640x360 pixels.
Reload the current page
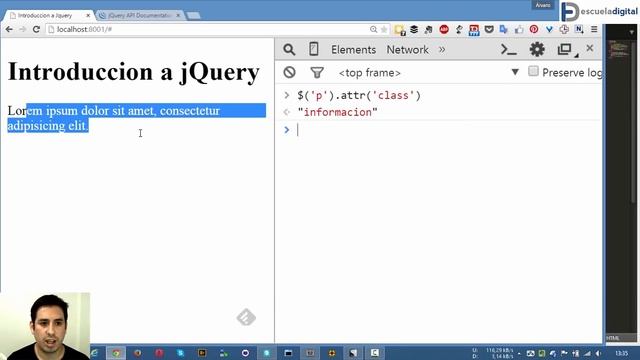(x=36, y=29)
